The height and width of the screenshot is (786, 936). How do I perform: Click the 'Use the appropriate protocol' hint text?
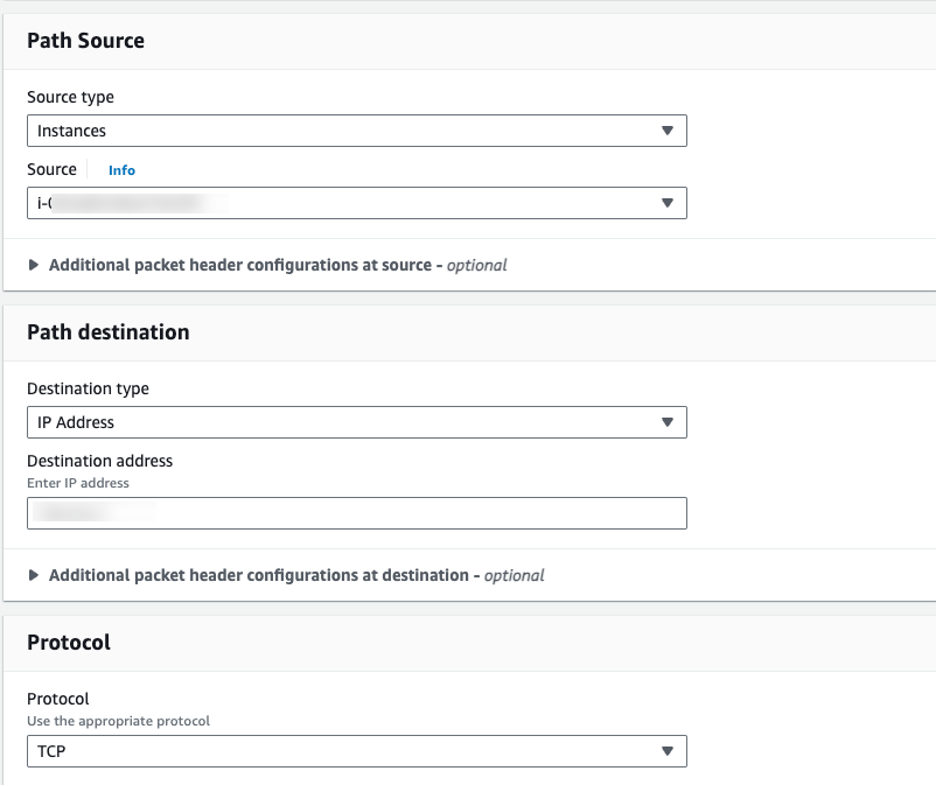(118, 720)
